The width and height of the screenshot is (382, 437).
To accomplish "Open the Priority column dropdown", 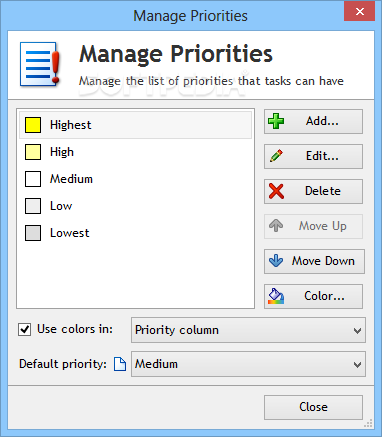I will click(x=248, y=330).
